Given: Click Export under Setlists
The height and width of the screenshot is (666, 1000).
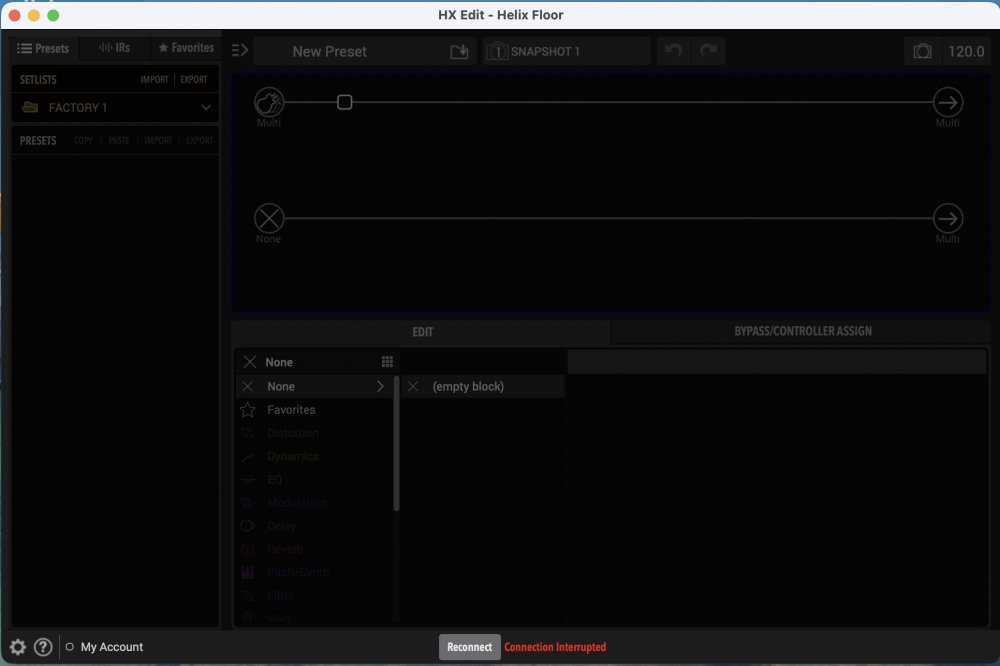Looking at the screenshot, I should pyautogui.click(x=194, y=79).
